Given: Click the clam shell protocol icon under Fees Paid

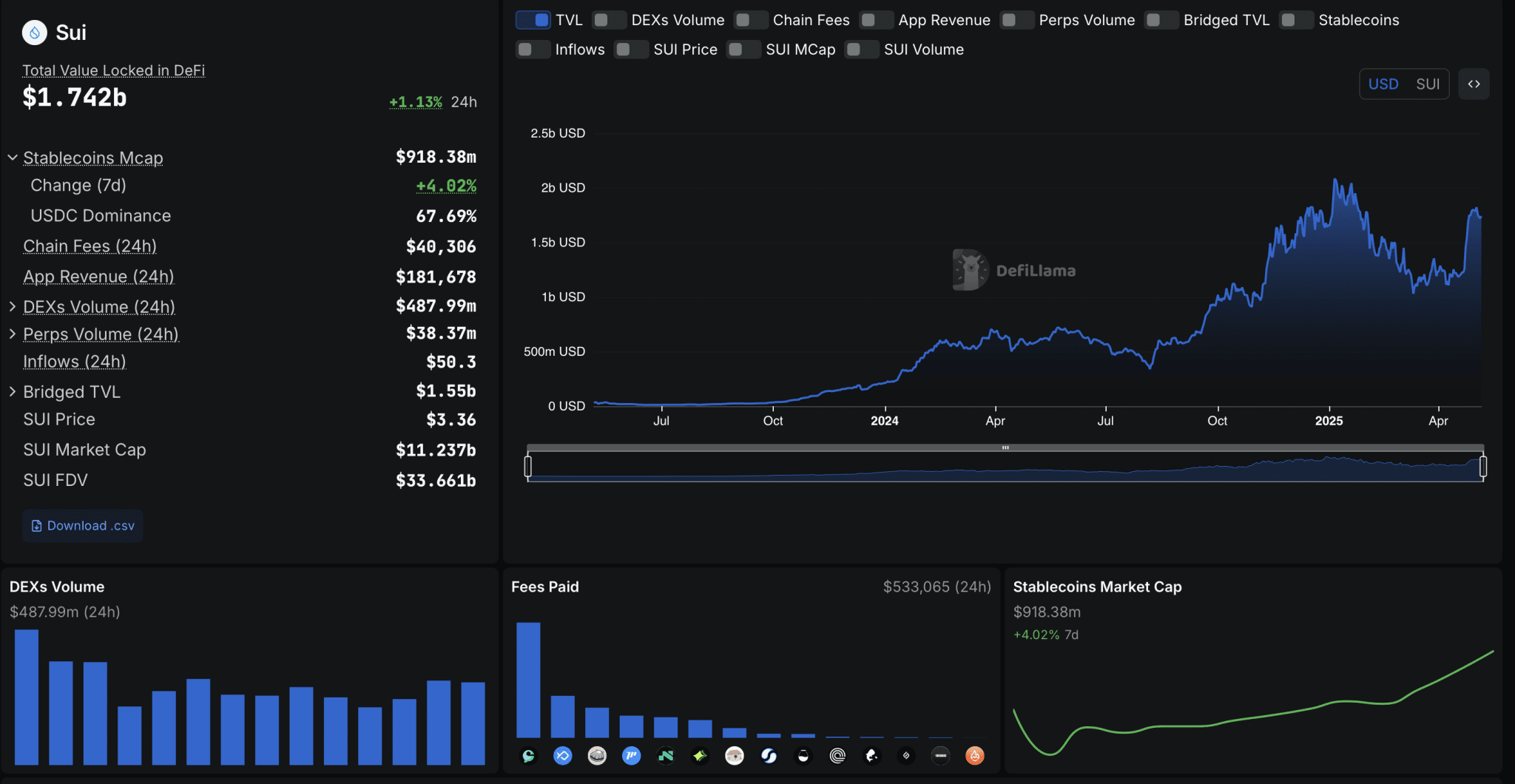Looking at the screenshot, I should [597, 755].
